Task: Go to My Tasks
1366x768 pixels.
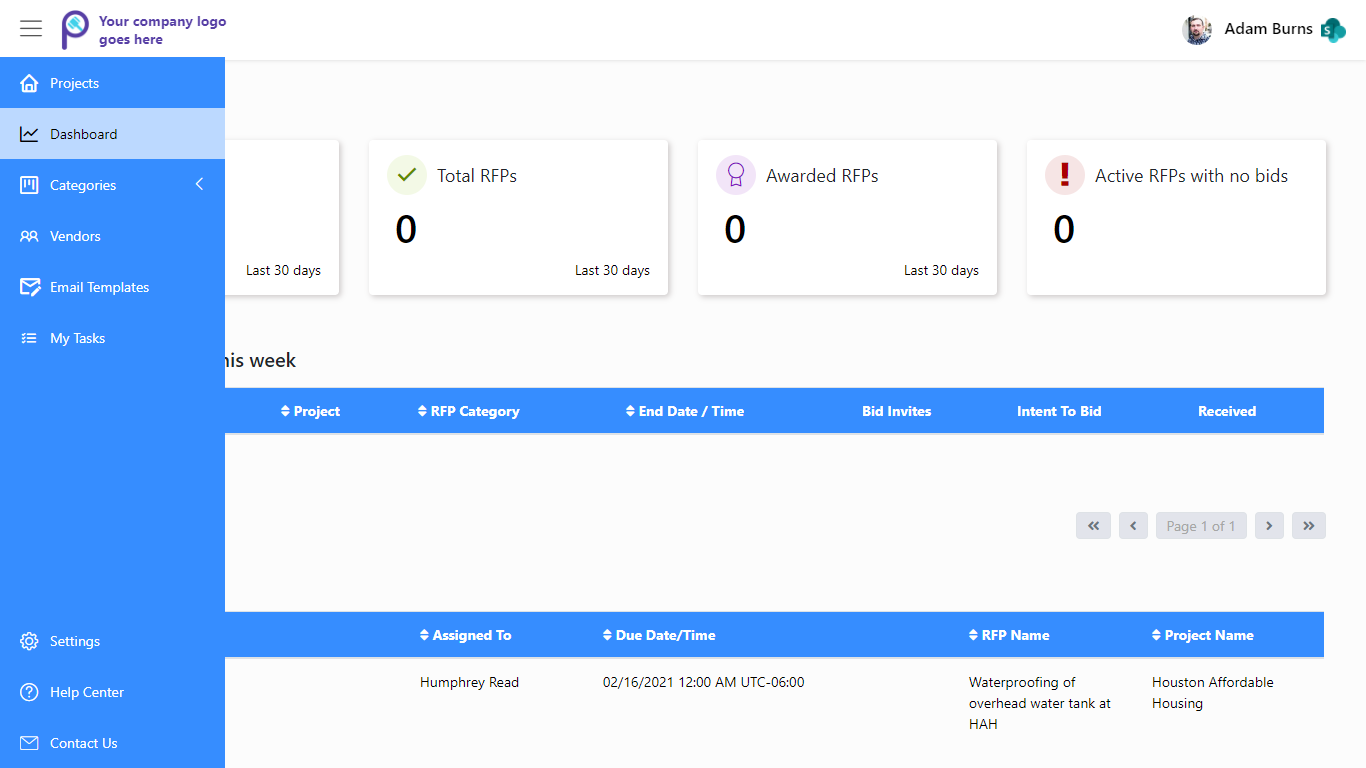Action: [77, 338]
